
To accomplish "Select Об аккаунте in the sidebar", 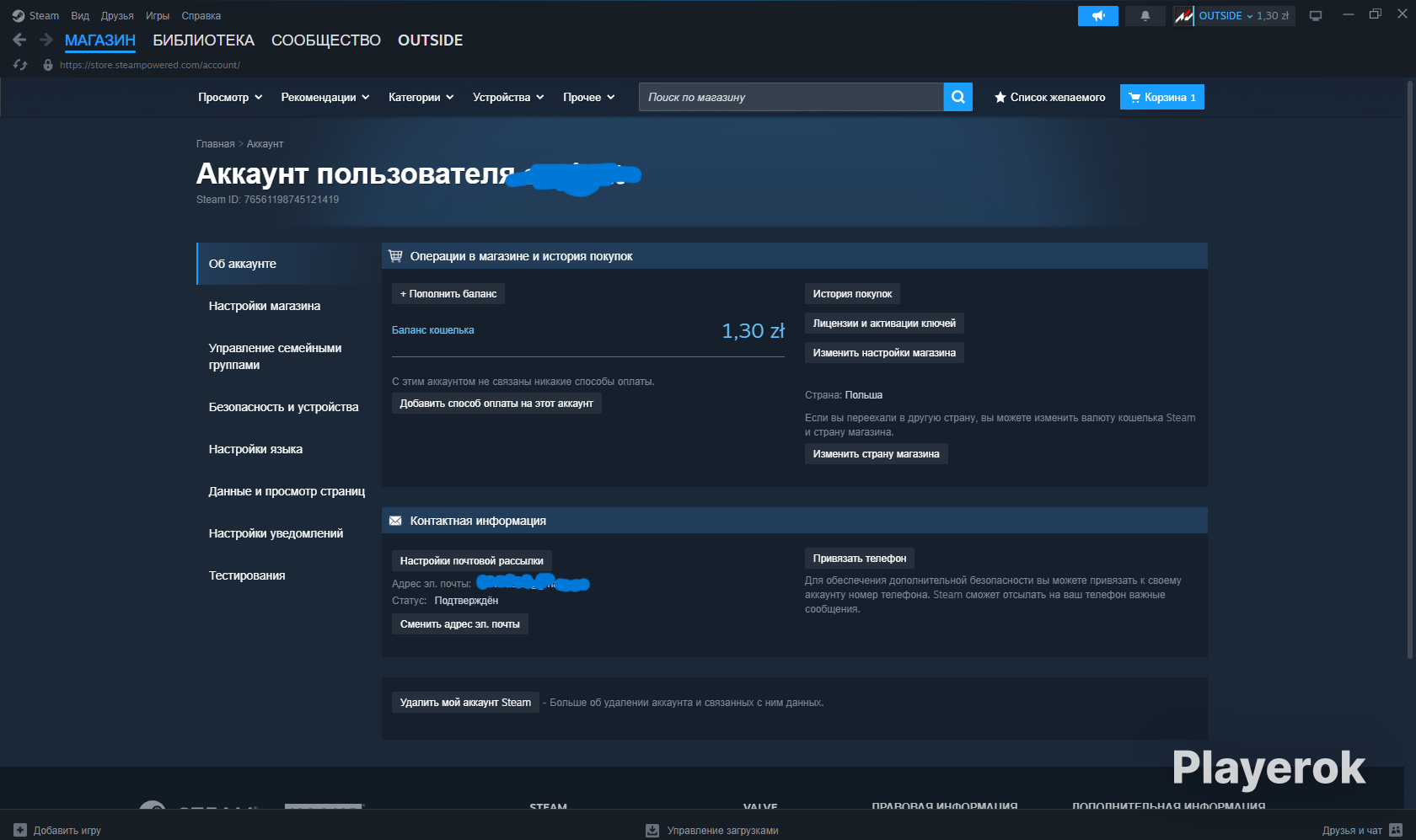I will (282, 264).
